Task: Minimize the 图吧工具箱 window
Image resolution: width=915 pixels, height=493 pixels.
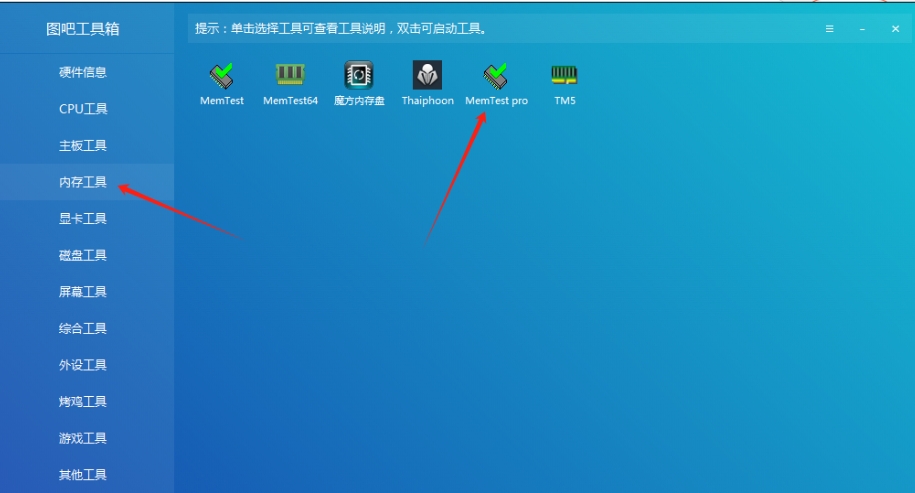Action: [862, 29]
